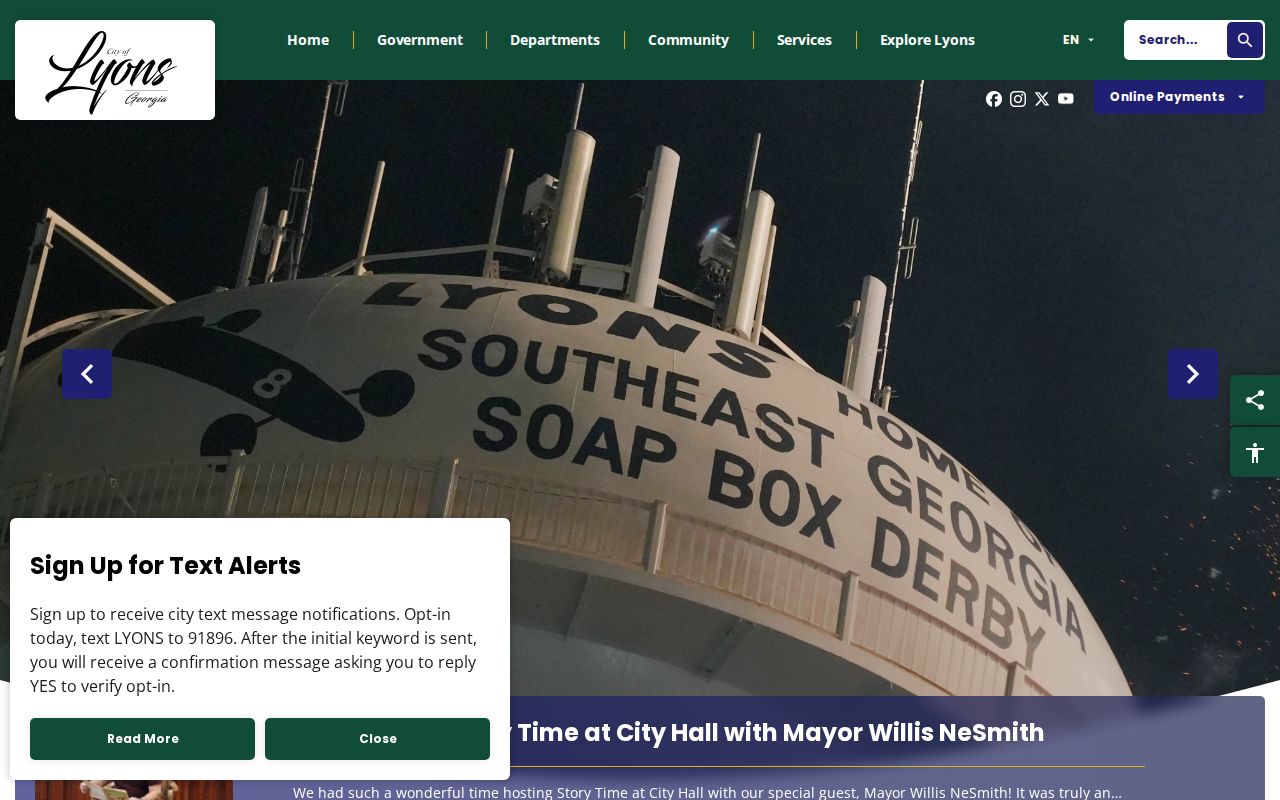Open the Services menu
Viewport: 1280px width, 800px height.
click(804, 40)
